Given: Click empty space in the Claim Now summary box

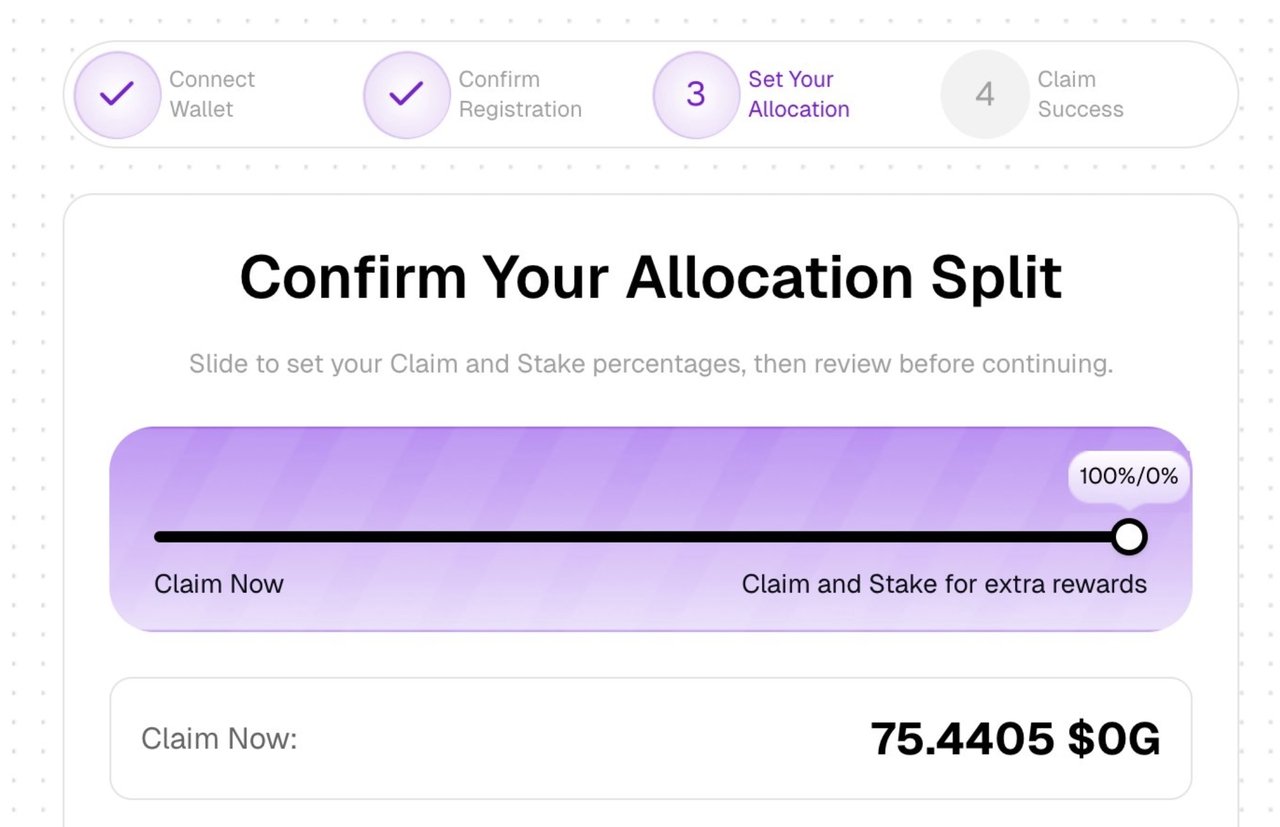Looking at the screenshot, I should [x=580, y=740].
